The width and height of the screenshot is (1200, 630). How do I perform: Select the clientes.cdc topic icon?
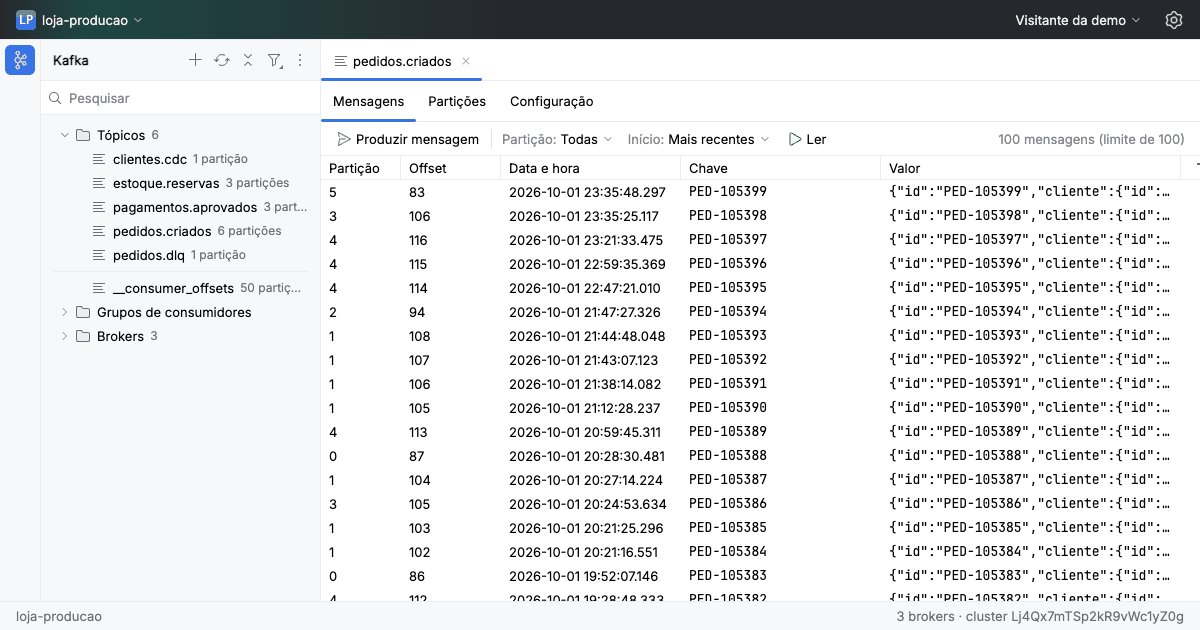(x=99, y=159)
